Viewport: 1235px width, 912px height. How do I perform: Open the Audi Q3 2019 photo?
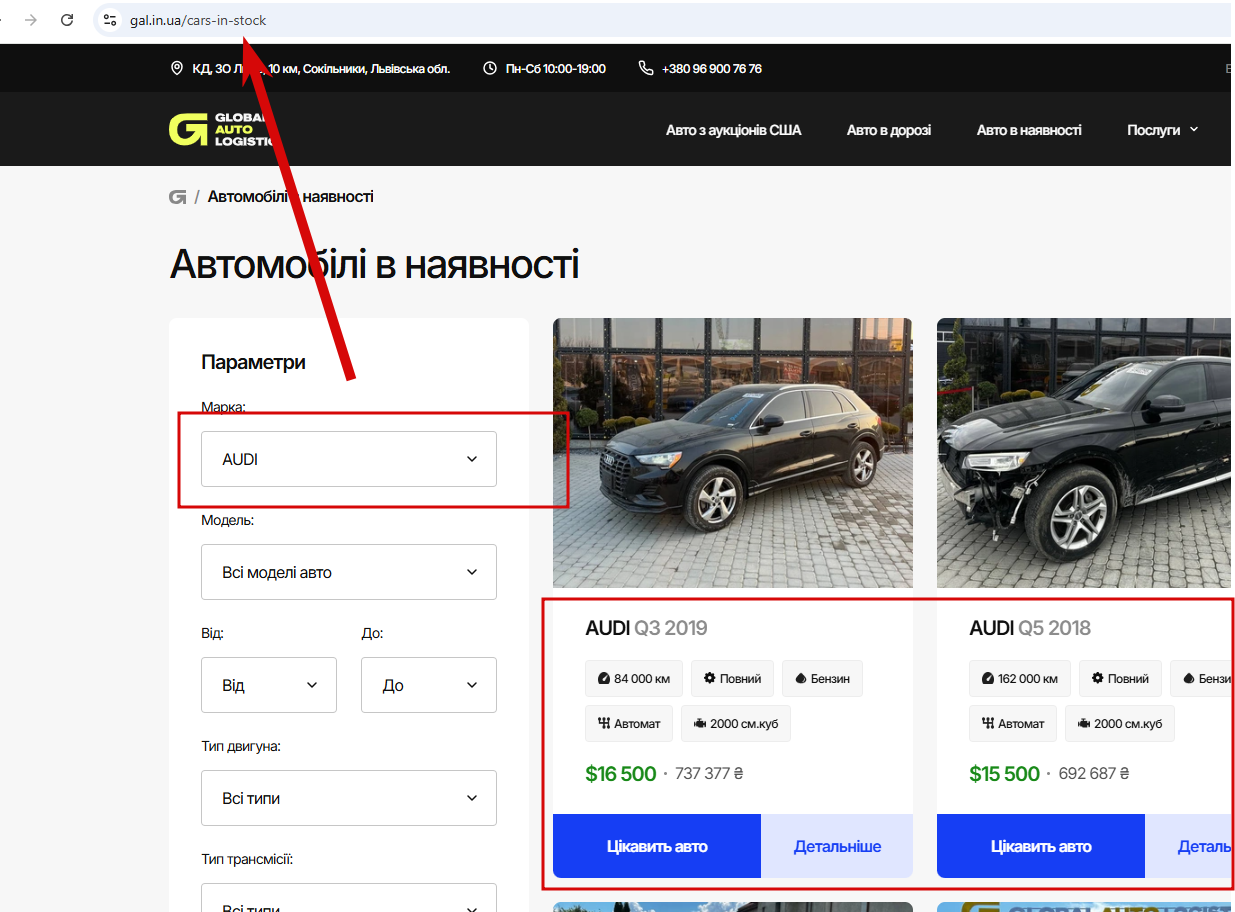click(733, 453)
